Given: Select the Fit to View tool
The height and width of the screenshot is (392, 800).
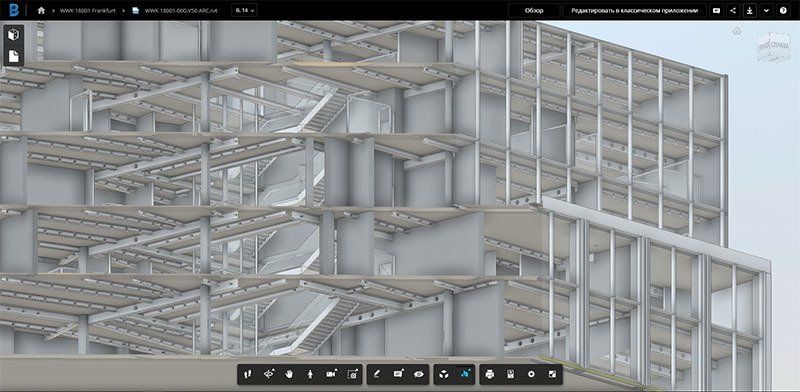Looking at the screenshot, I should (352, 374).
